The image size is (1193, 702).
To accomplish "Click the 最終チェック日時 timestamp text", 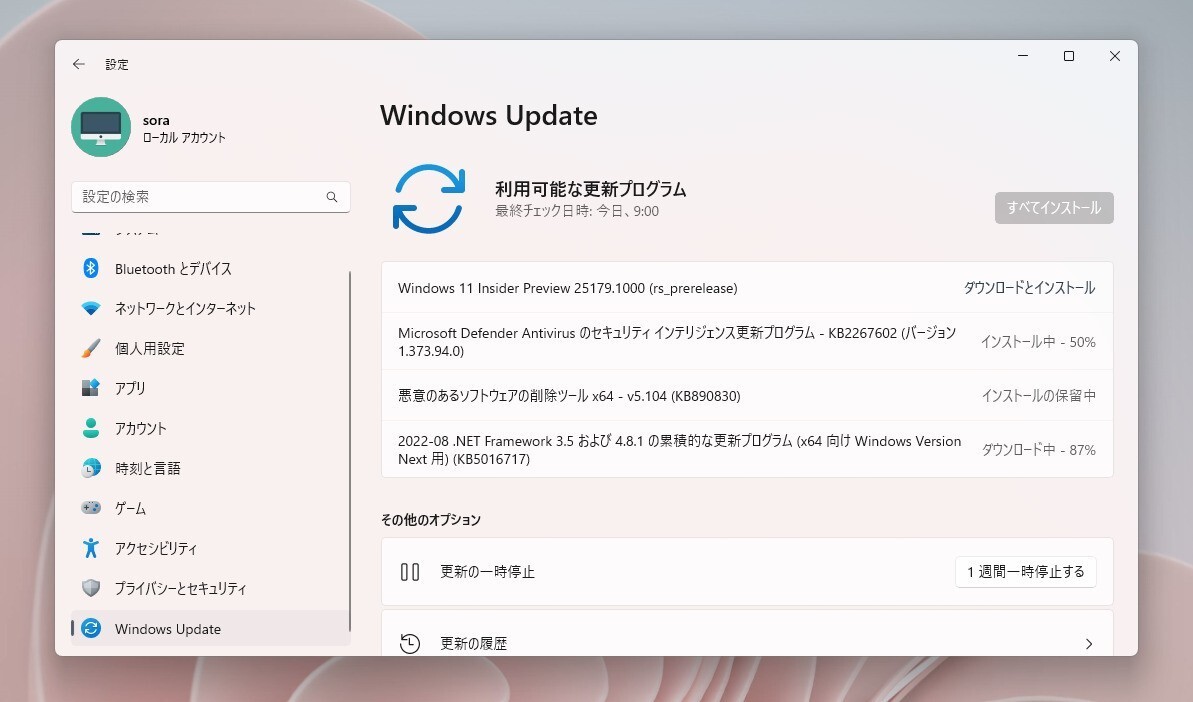I will coord(577,211).
